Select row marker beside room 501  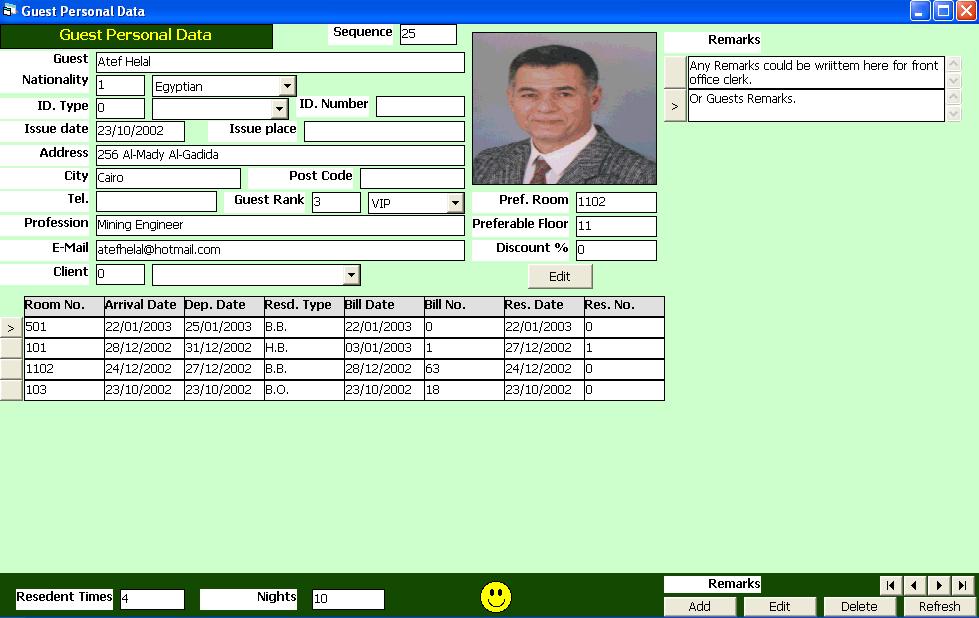(11, 327)
